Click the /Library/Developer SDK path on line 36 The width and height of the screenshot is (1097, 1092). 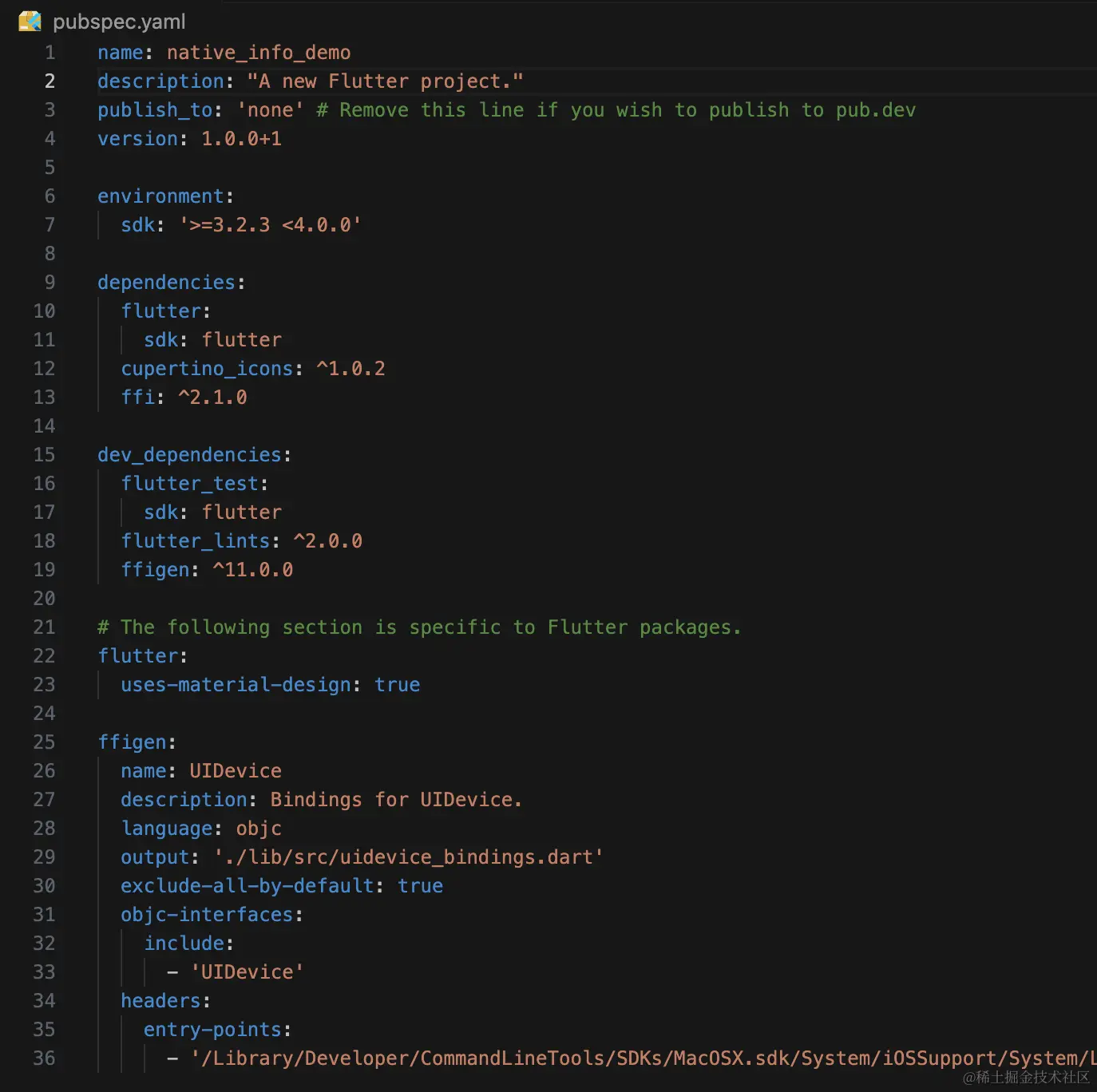644,1058
